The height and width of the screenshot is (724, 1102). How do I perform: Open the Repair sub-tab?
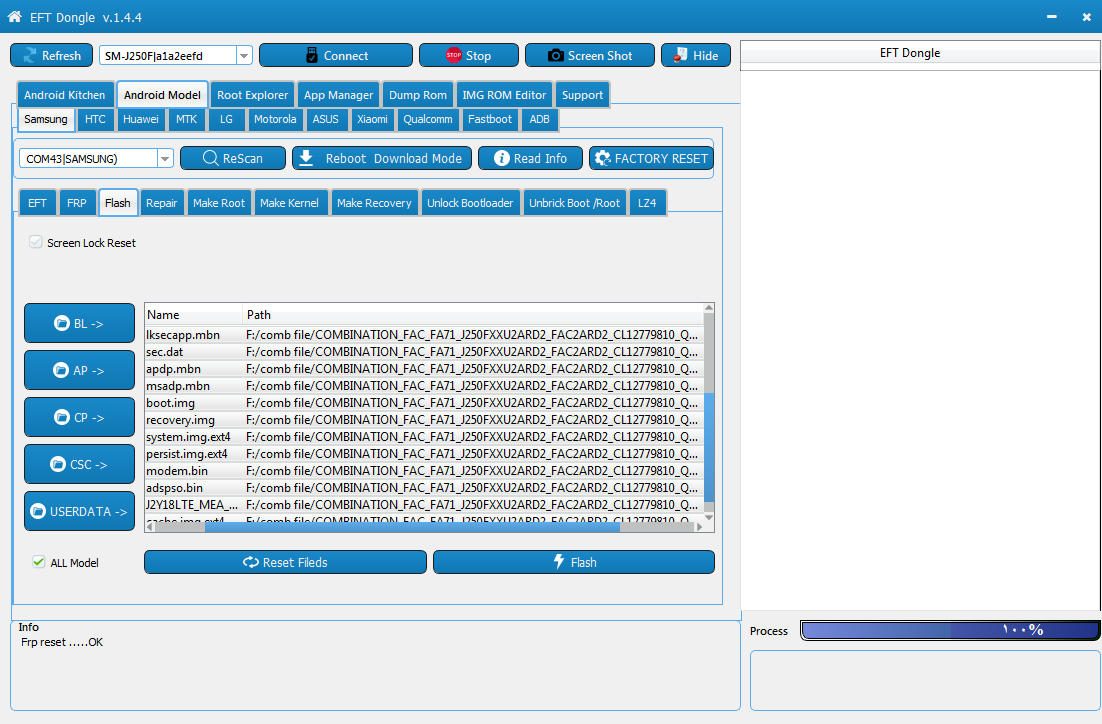[x=162, y=203]
